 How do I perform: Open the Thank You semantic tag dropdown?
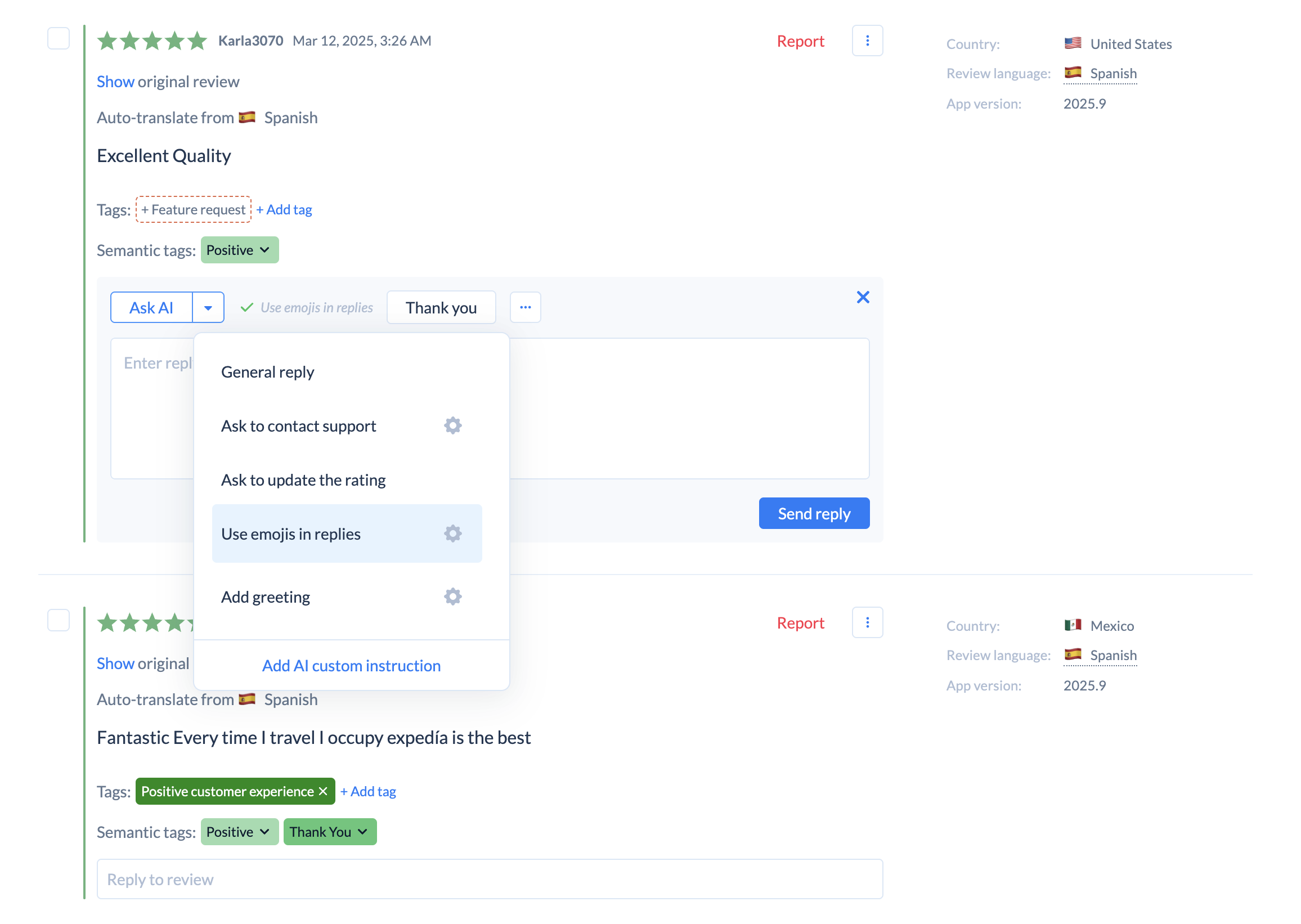[x=330, y=832]
